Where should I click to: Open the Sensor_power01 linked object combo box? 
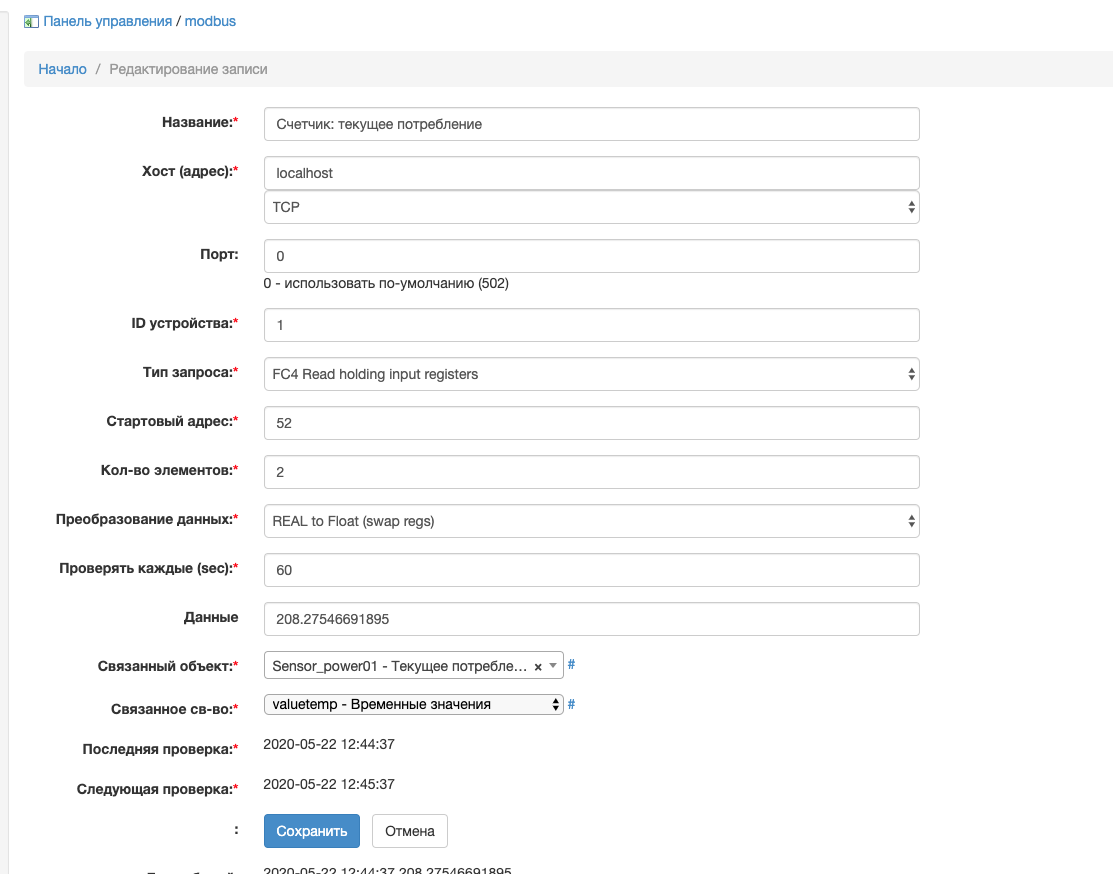[400, 666]
